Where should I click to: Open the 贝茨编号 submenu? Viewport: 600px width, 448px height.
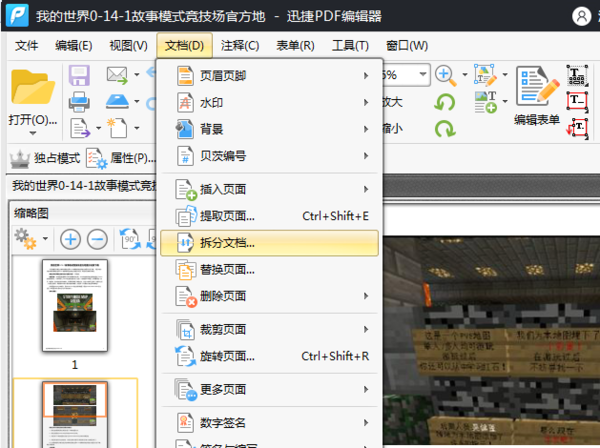(x=269, y=156)
